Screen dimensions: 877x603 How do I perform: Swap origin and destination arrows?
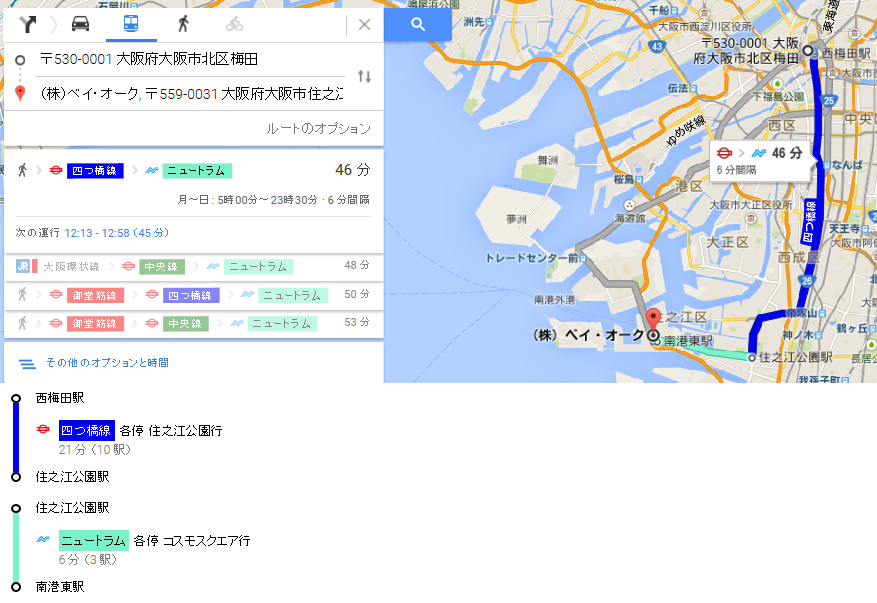[364, 76]
